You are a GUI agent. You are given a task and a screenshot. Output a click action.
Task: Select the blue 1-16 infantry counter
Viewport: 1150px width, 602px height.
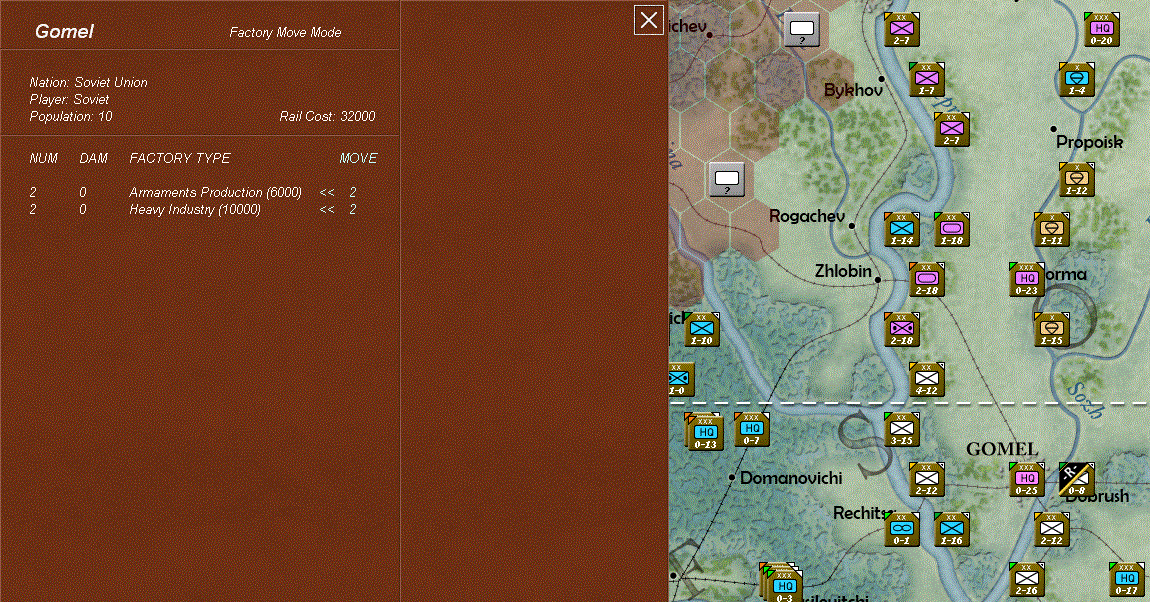click(952, 529)
